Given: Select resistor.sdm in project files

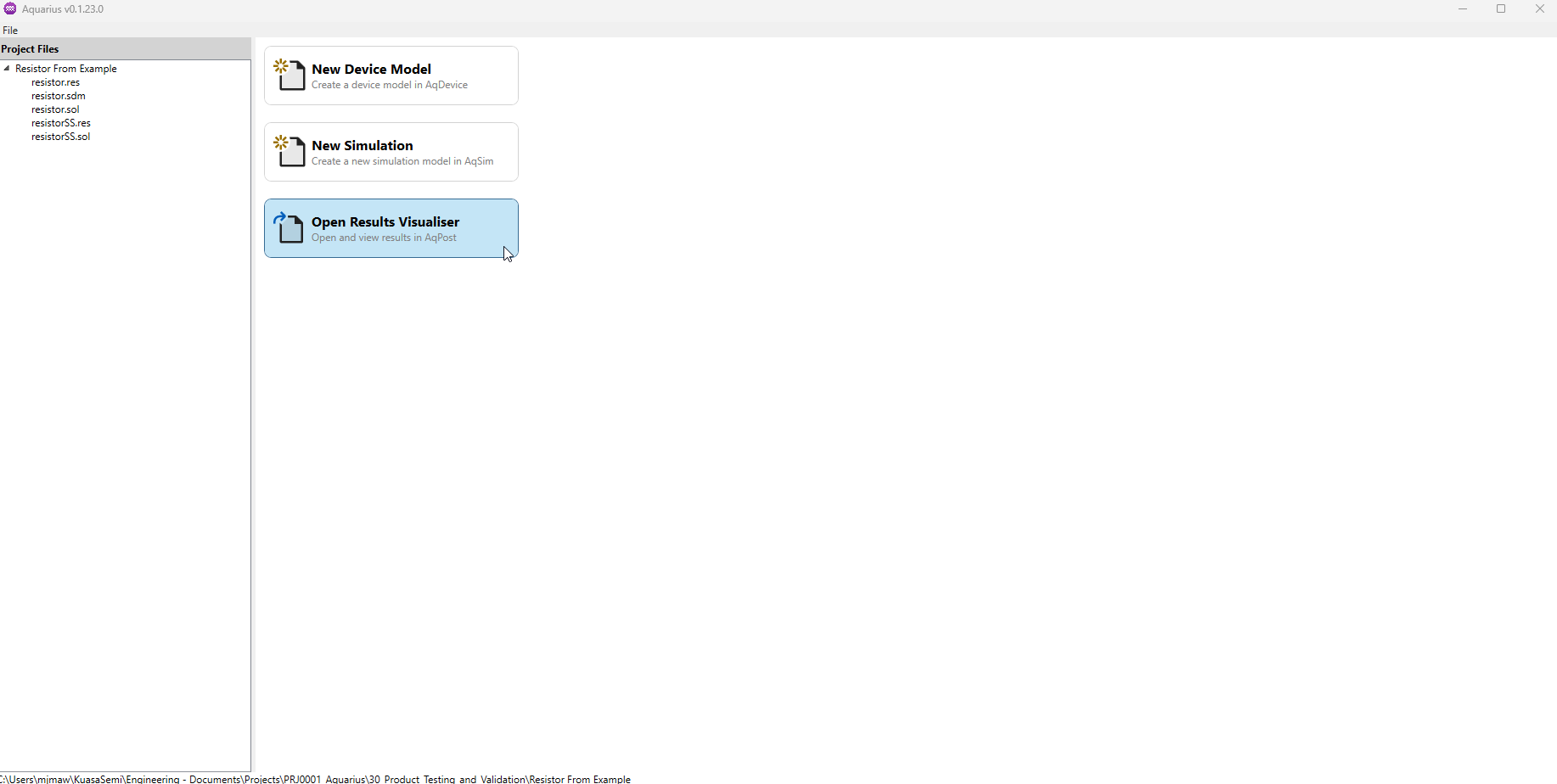Looking at the screenshot, I should (59, 96).
